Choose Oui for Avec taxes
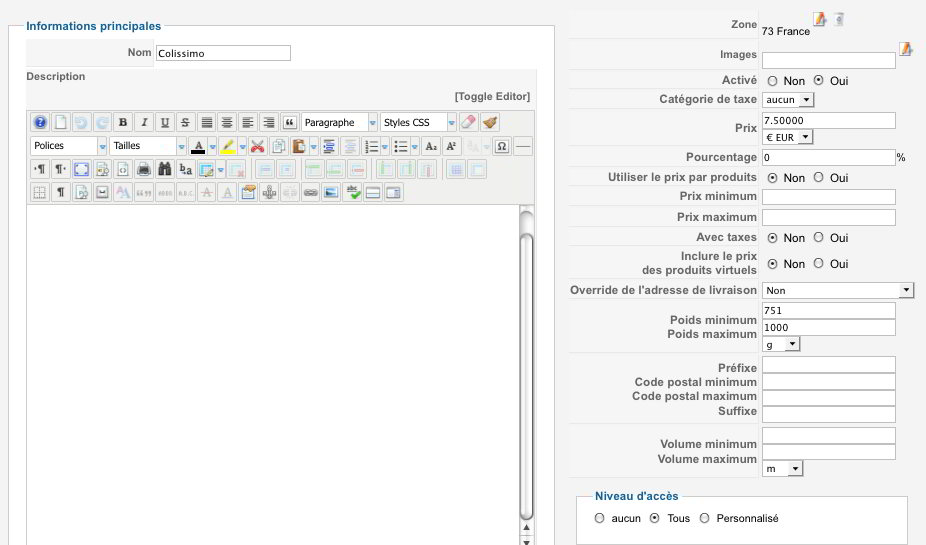Screen dimensions: 926x545 [x=819, y=237]
